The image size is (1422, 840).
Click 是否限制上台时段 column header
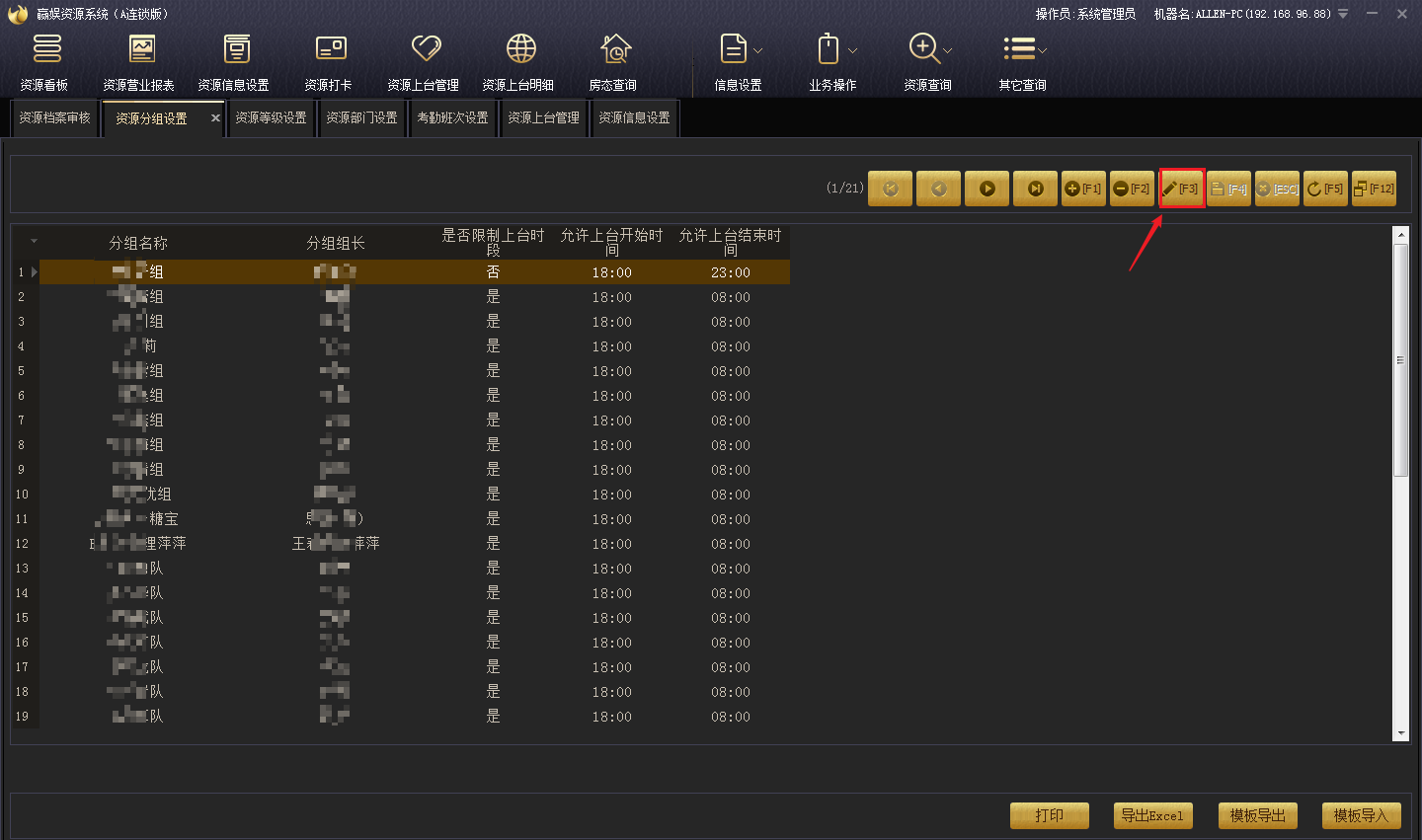tap(493, 243)
